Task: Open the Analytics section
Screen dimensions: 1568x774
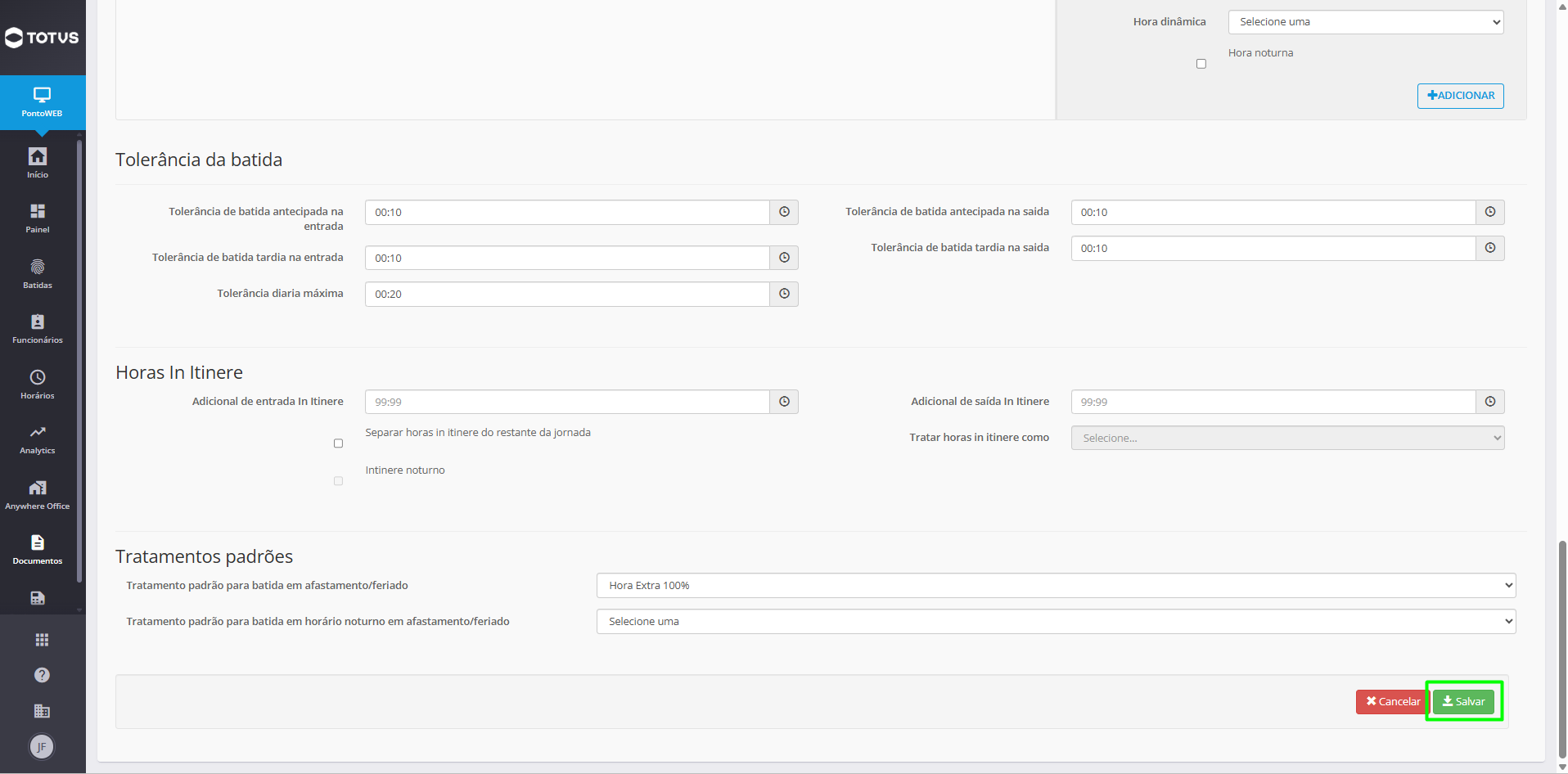Action: coord(38,439)
